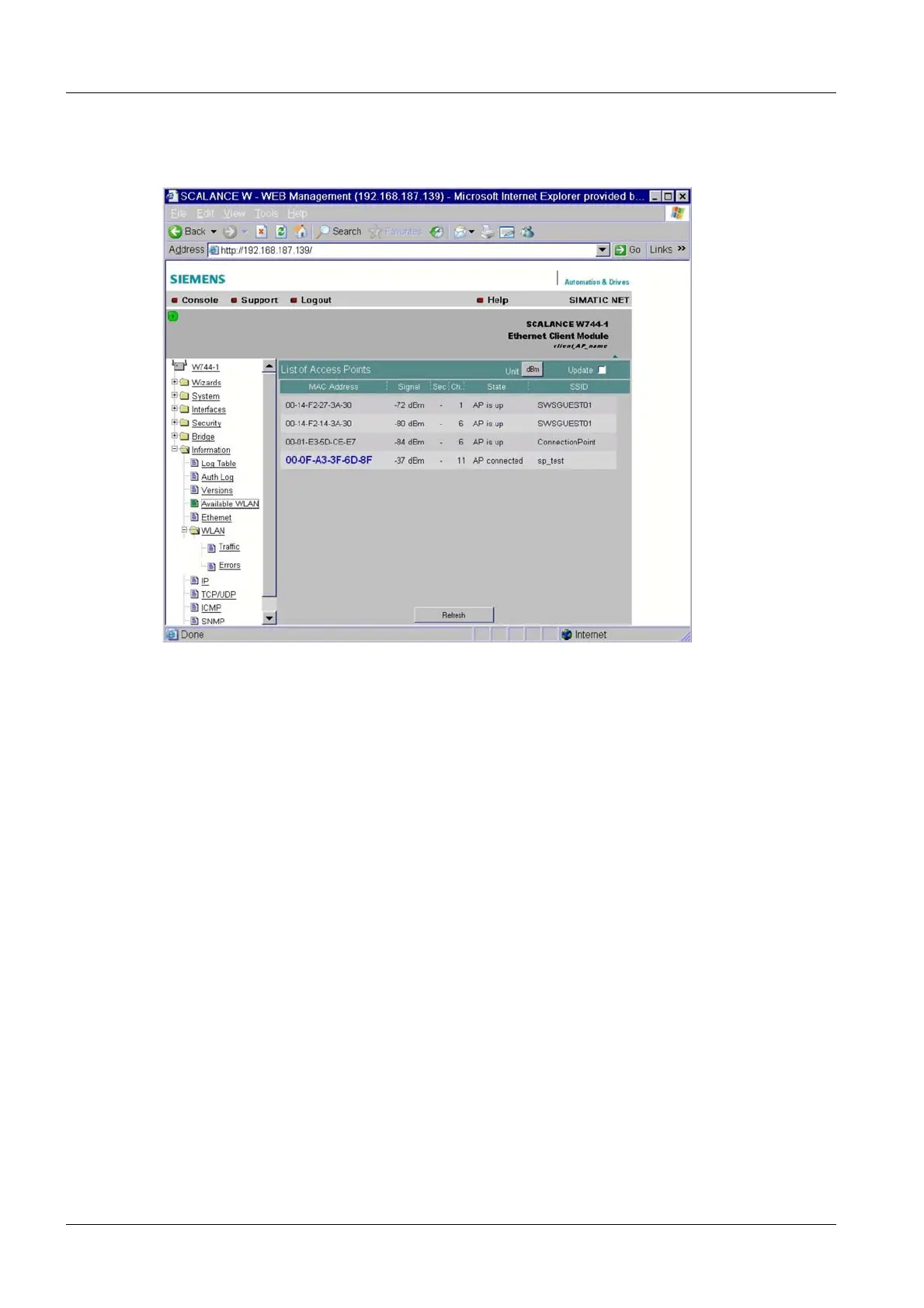Image resolution: width=924 pixels, height=1308 pixels.
Task: Open the Edit menu
Action: tap(205, 214)
